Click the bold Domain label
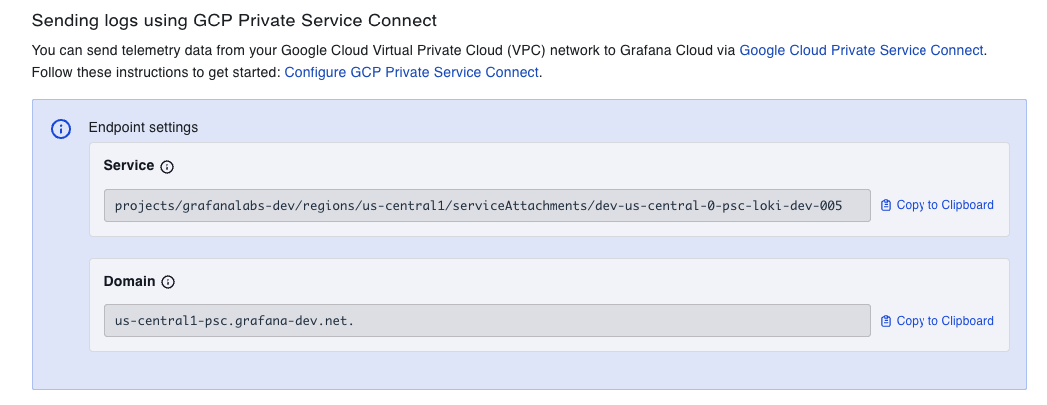Viewport: 1047px width, 405px height. click(129, 282)
